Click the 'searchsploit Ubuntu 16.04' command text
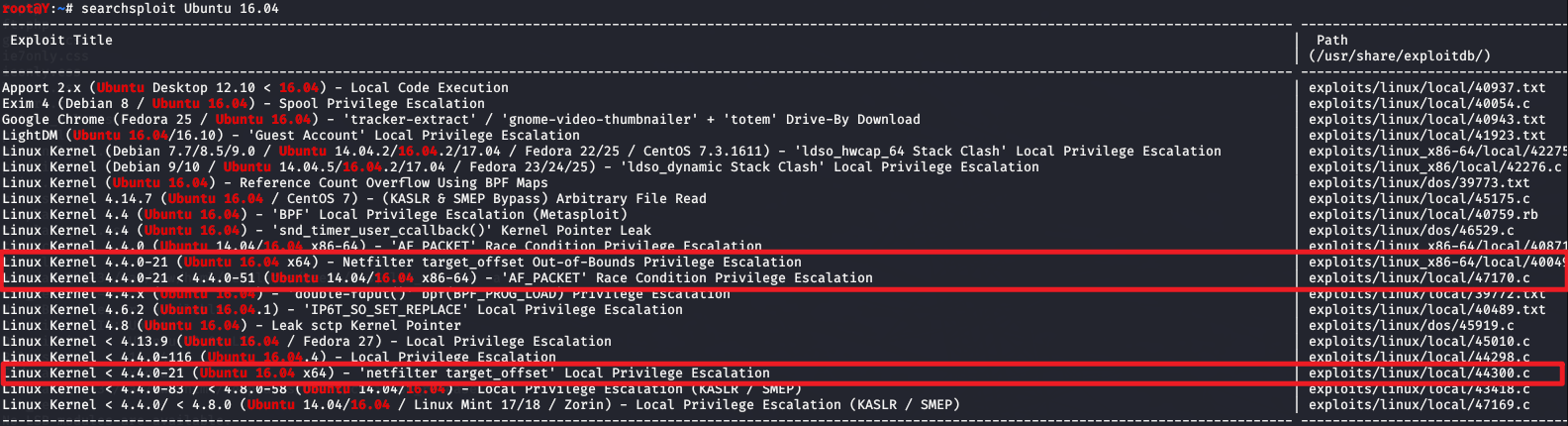1568x426 pixels. tap(180, 9)
